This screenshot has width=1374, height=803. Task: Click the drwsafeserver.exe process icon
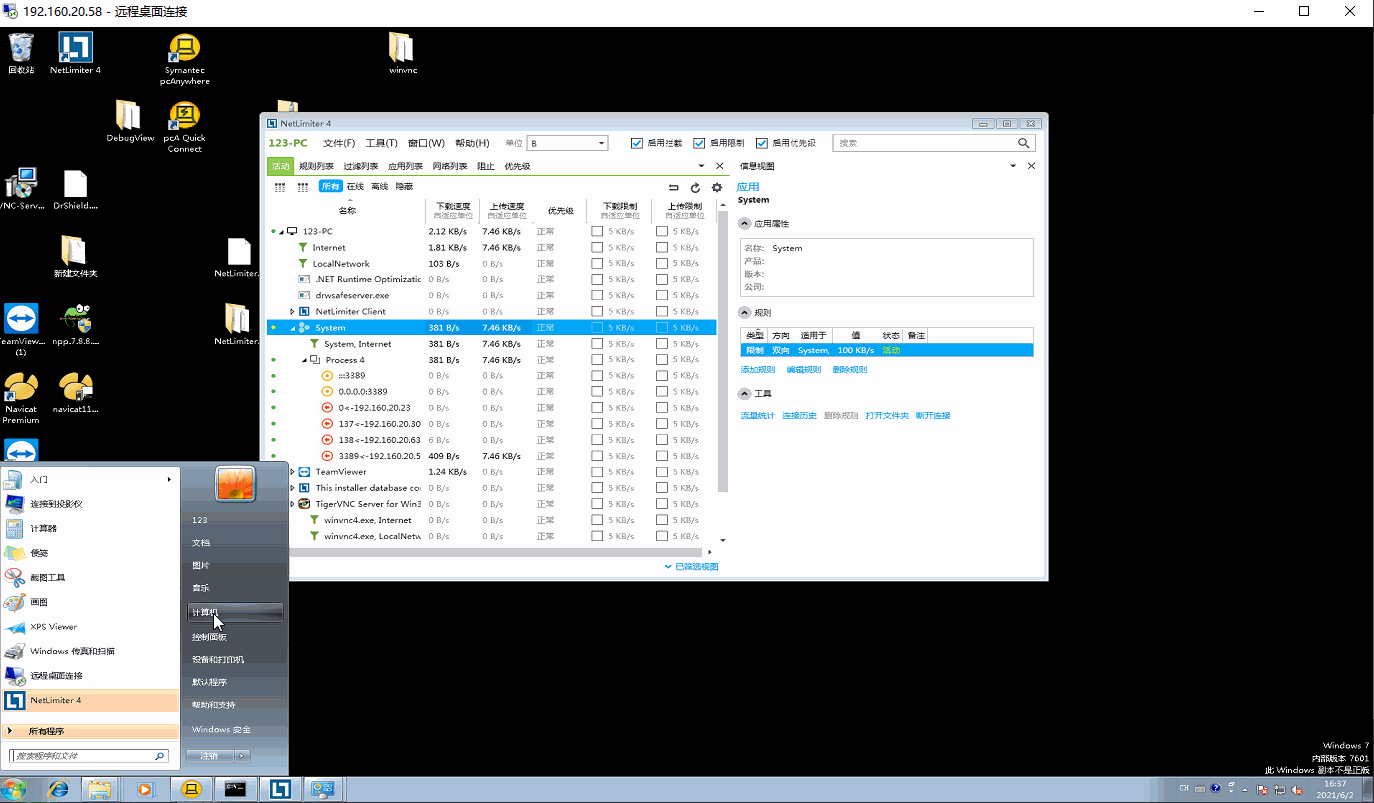(x=305, y=296)
